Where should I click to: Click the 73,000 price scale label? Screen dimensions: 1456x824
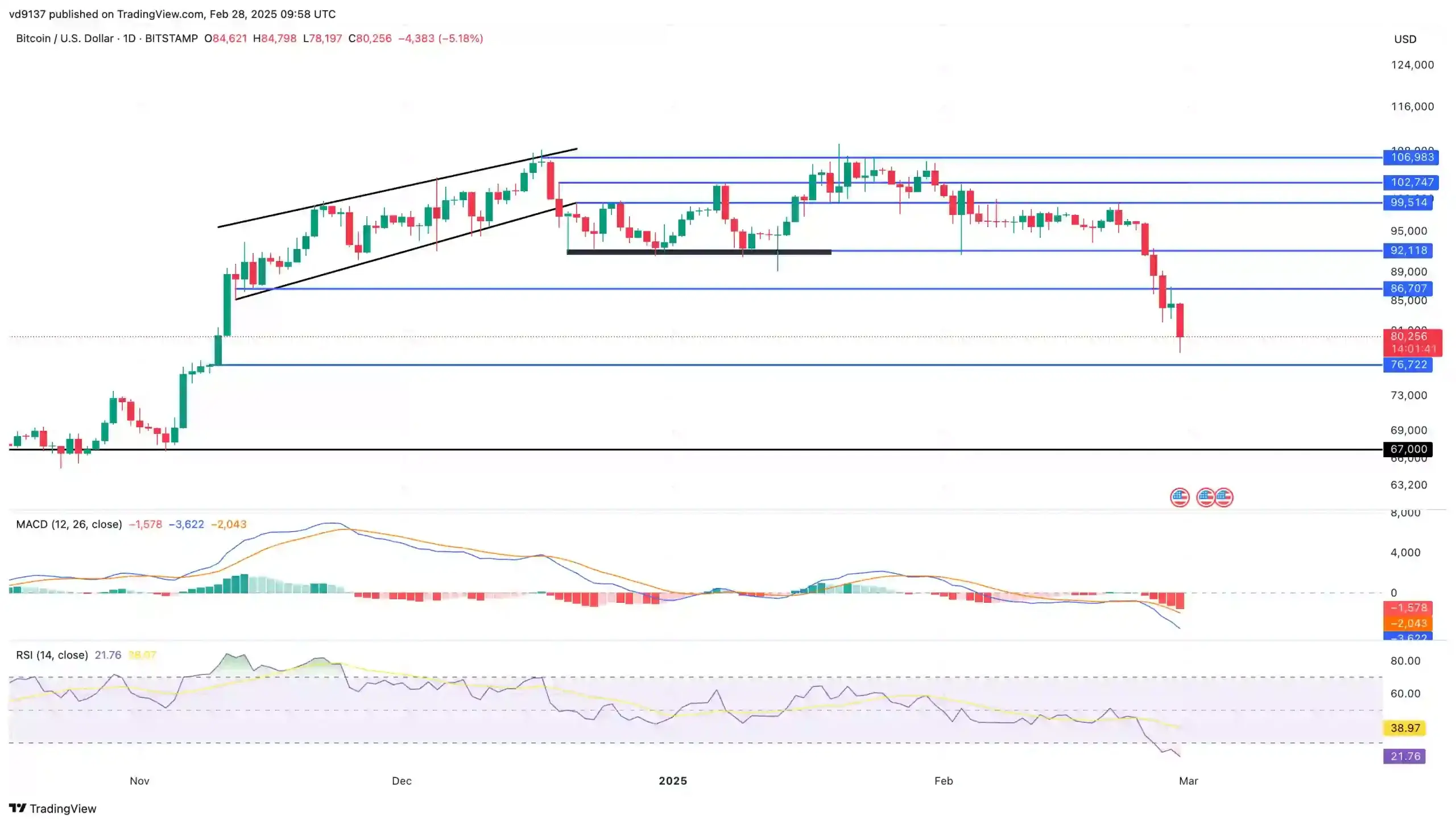coord(1409,395)
